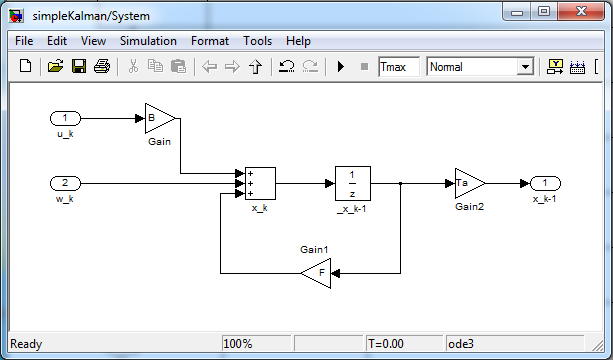Select the B Gain block
This screenshot has height=360, width=613.
click(x=160, y=118)
